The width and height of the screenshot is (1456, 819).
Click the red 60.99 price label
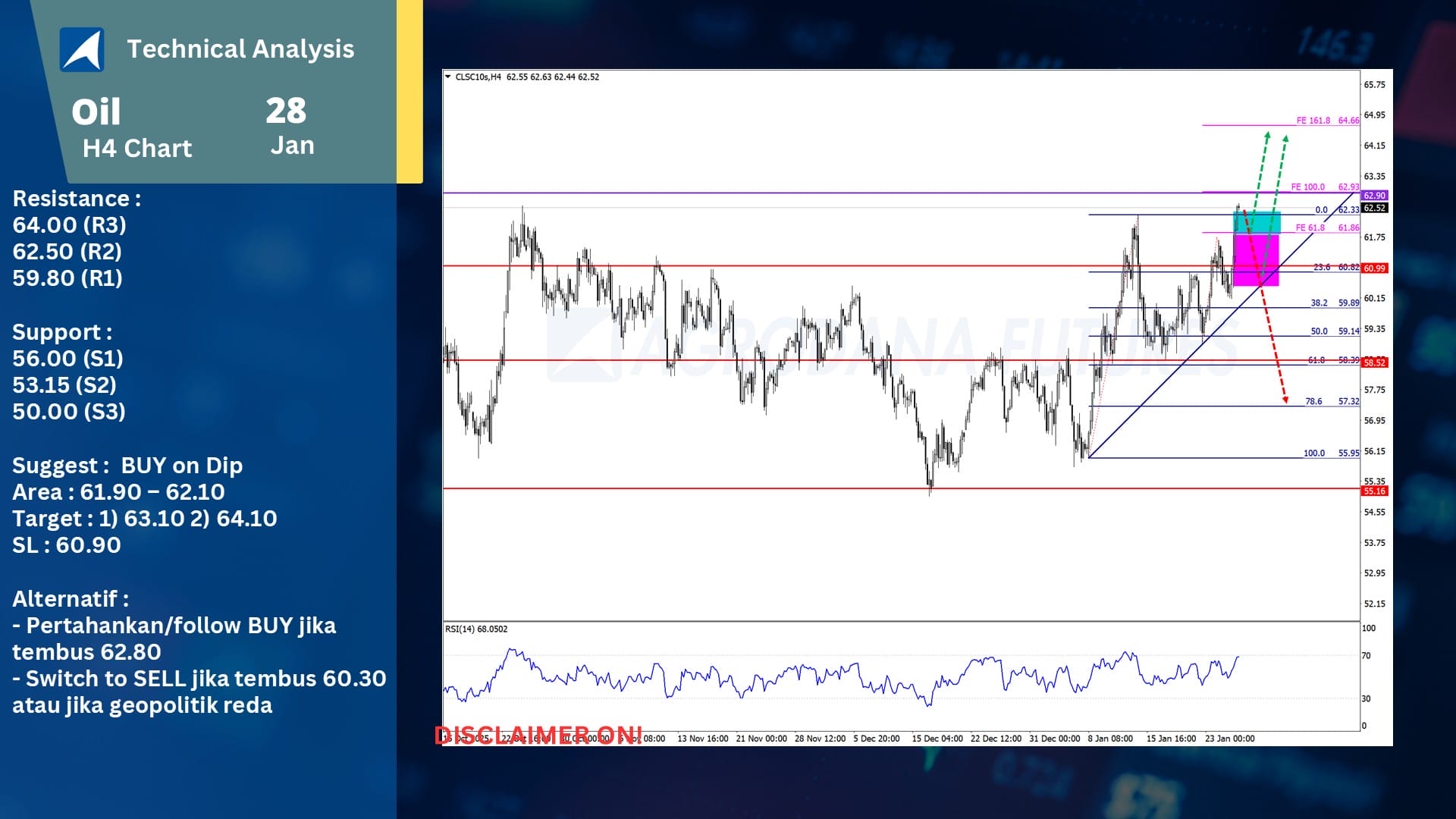pos(1374,268)
